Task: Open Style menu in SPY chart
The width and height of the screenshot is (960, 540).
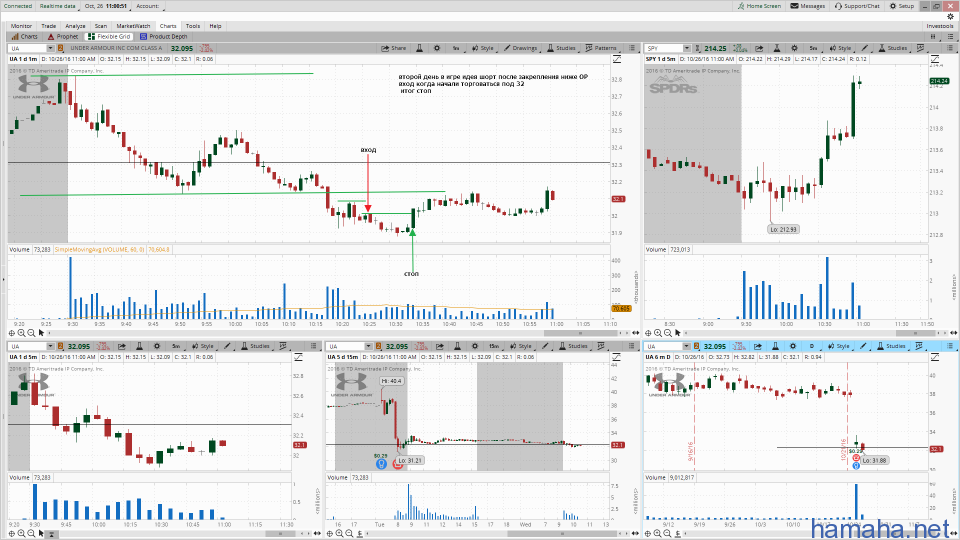Action: (x=841, y=48)
